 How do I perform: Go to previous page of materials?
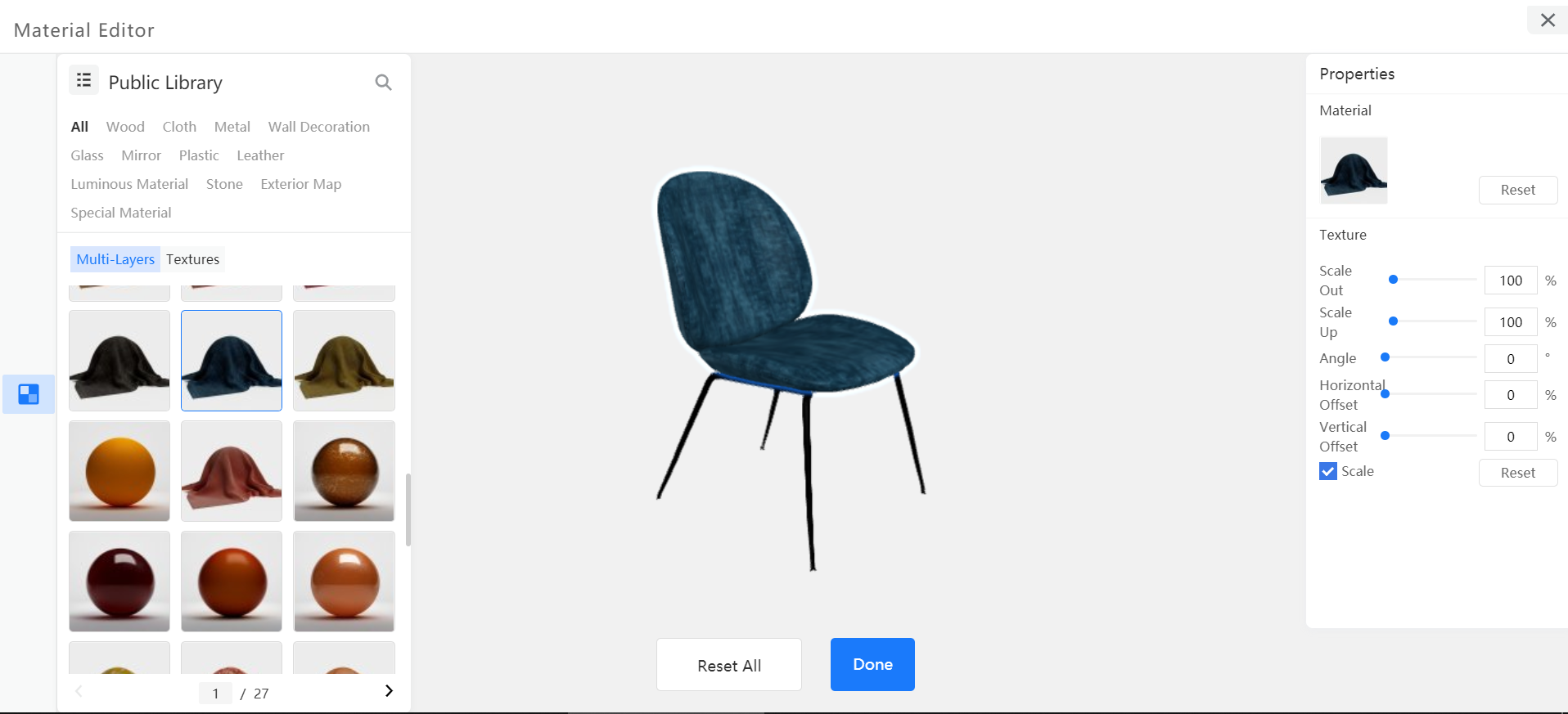(x=79, y=691)
